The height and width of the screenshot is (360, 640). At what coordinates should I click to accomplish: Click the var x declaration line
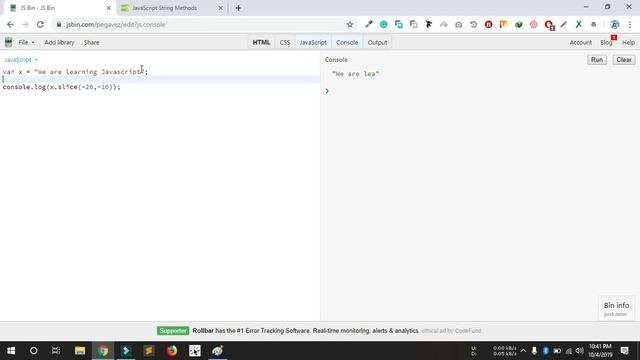click(75, 72)
